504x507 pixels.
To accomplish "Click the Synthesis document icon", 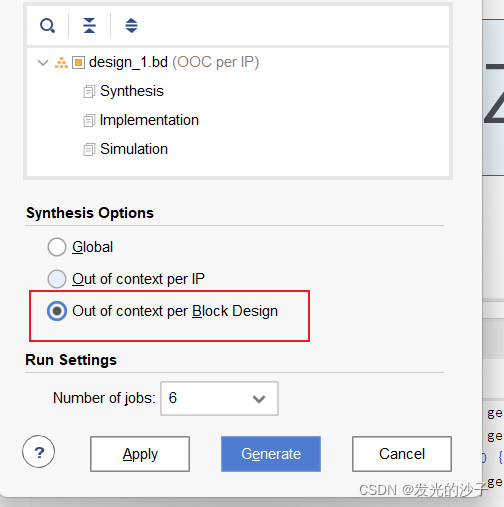I will (89, 92).
